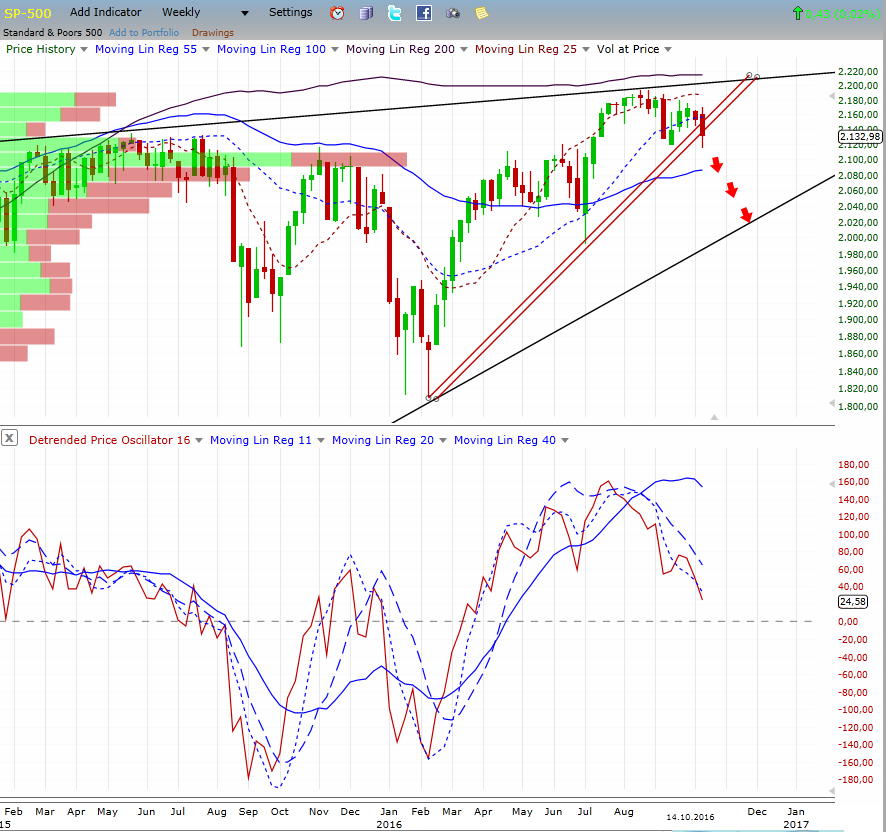Screen dimensions: 886x832
Task: Open the Add Indicator menu
Action: 106,12
